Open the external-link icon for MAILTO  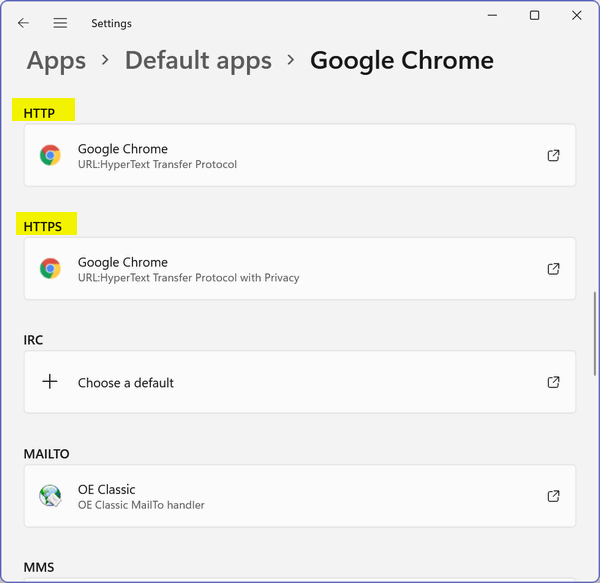click(553, 496)
